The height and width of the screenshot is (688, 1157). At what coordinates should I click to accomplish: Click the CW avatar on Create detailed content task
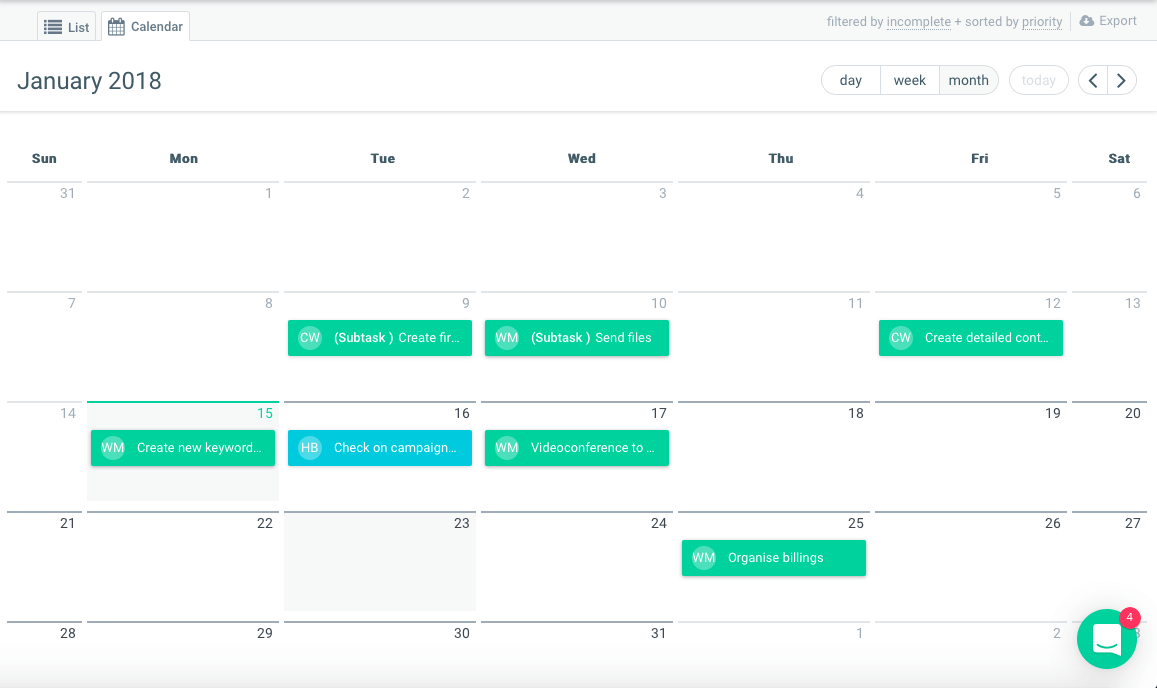click(x=901, y=338)
